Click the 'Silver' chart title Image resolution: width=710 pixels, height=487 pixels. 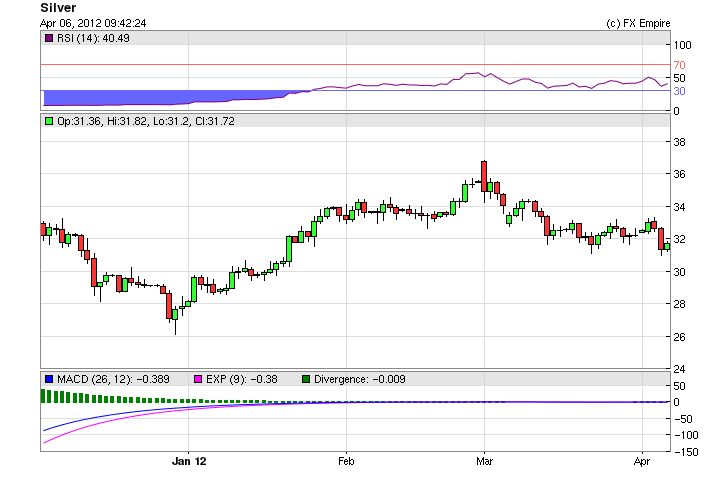58,8
